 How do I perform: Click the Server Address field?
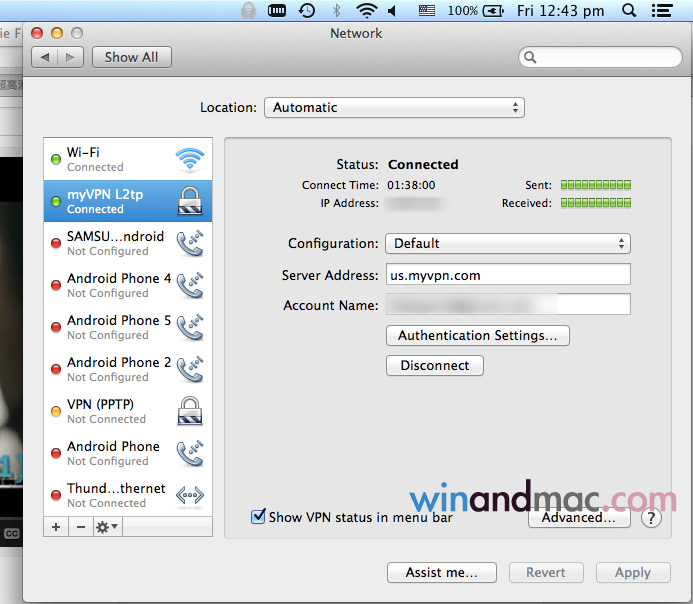(508, 275)
